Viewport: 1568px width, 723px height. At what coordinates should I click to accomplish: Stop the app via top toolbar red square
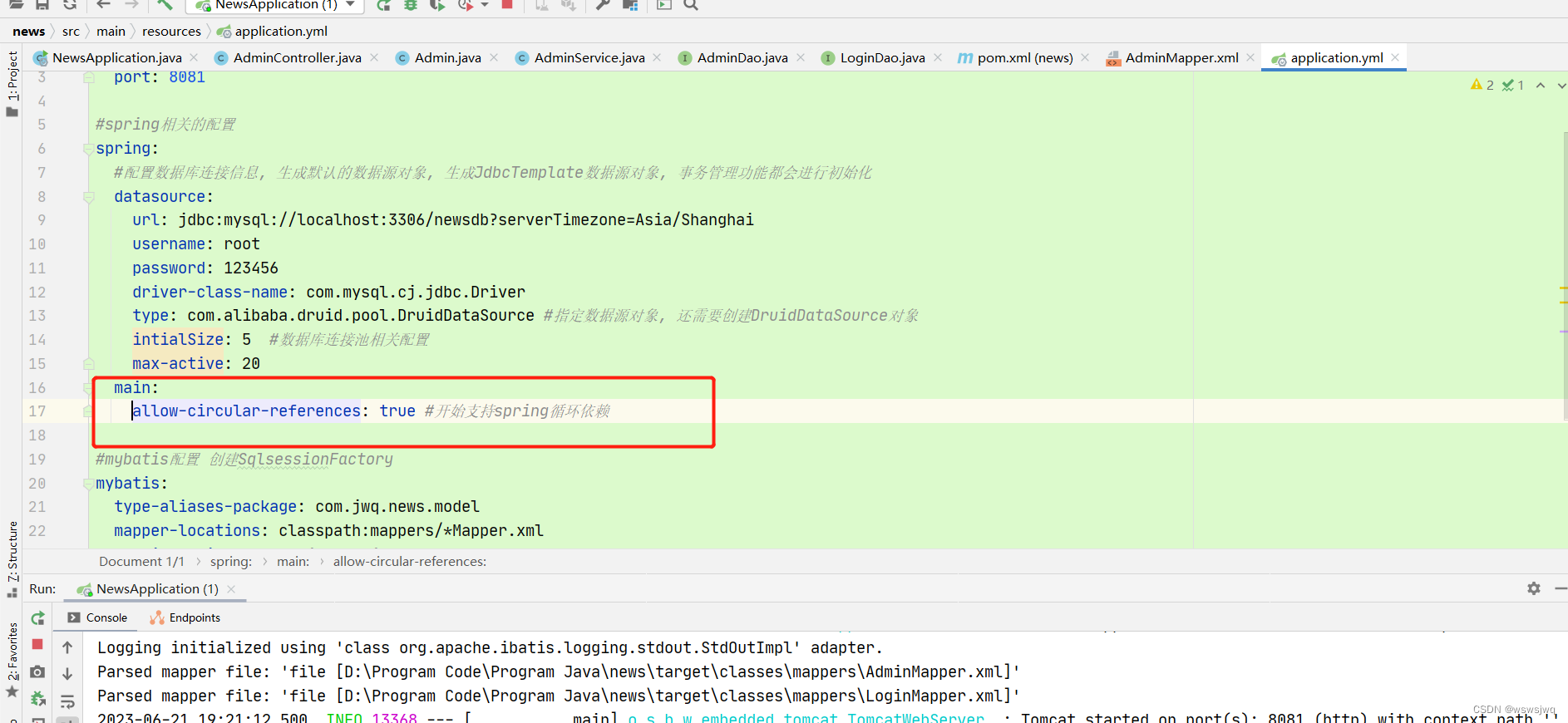point(507,4)
